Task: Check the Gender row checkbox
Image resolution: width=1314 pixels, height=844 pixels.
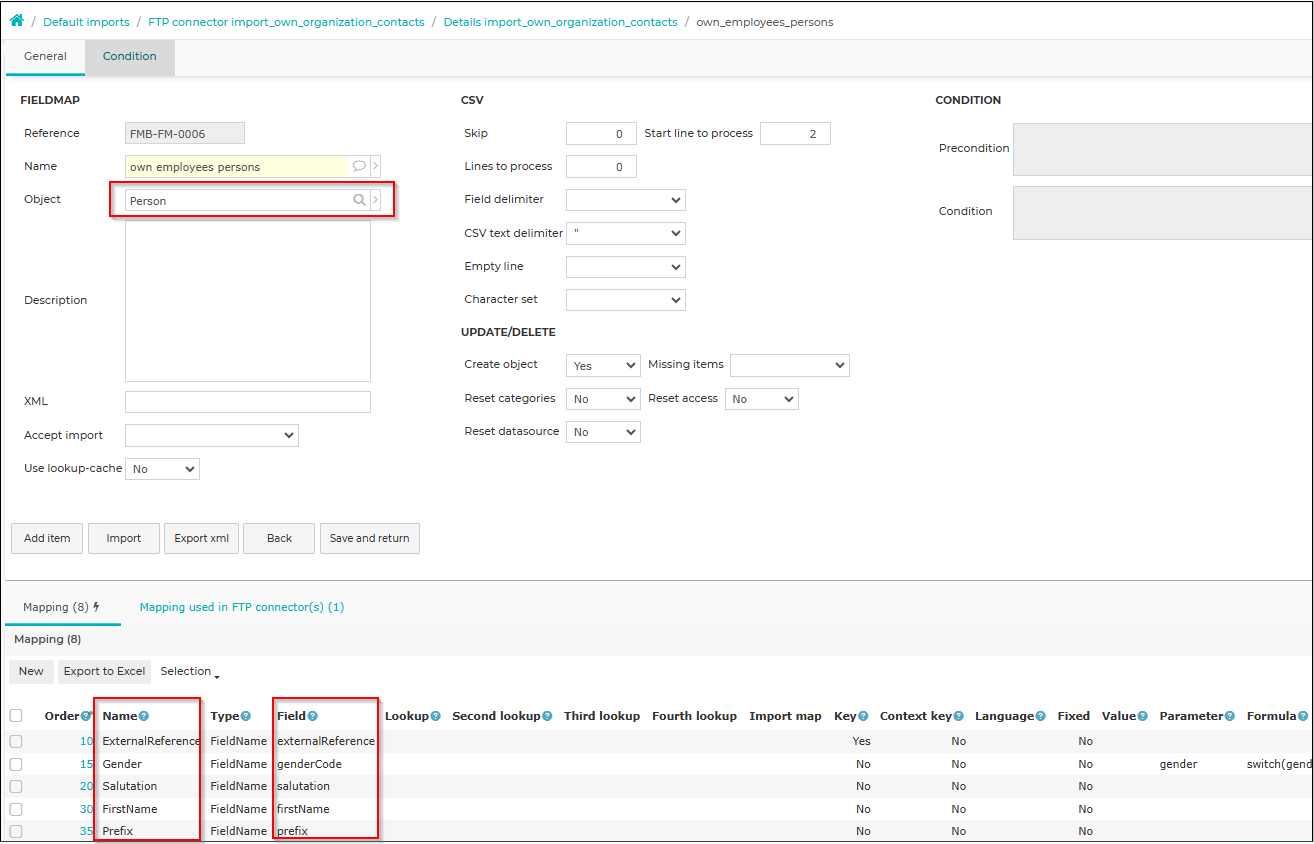Action: coord(16,764)
